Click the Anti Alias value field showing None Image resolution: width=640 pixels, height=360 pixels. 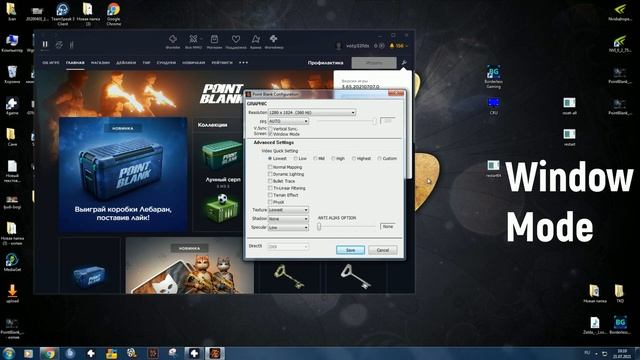pyautogui.click(x=387, y=226)
